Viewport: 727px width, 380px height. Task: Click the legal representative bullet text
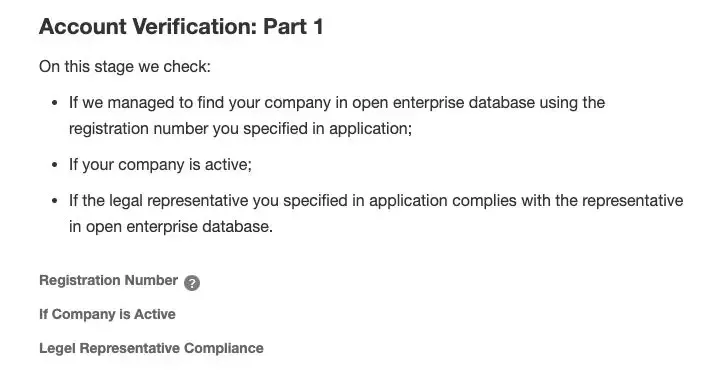[x=376, y=214]
